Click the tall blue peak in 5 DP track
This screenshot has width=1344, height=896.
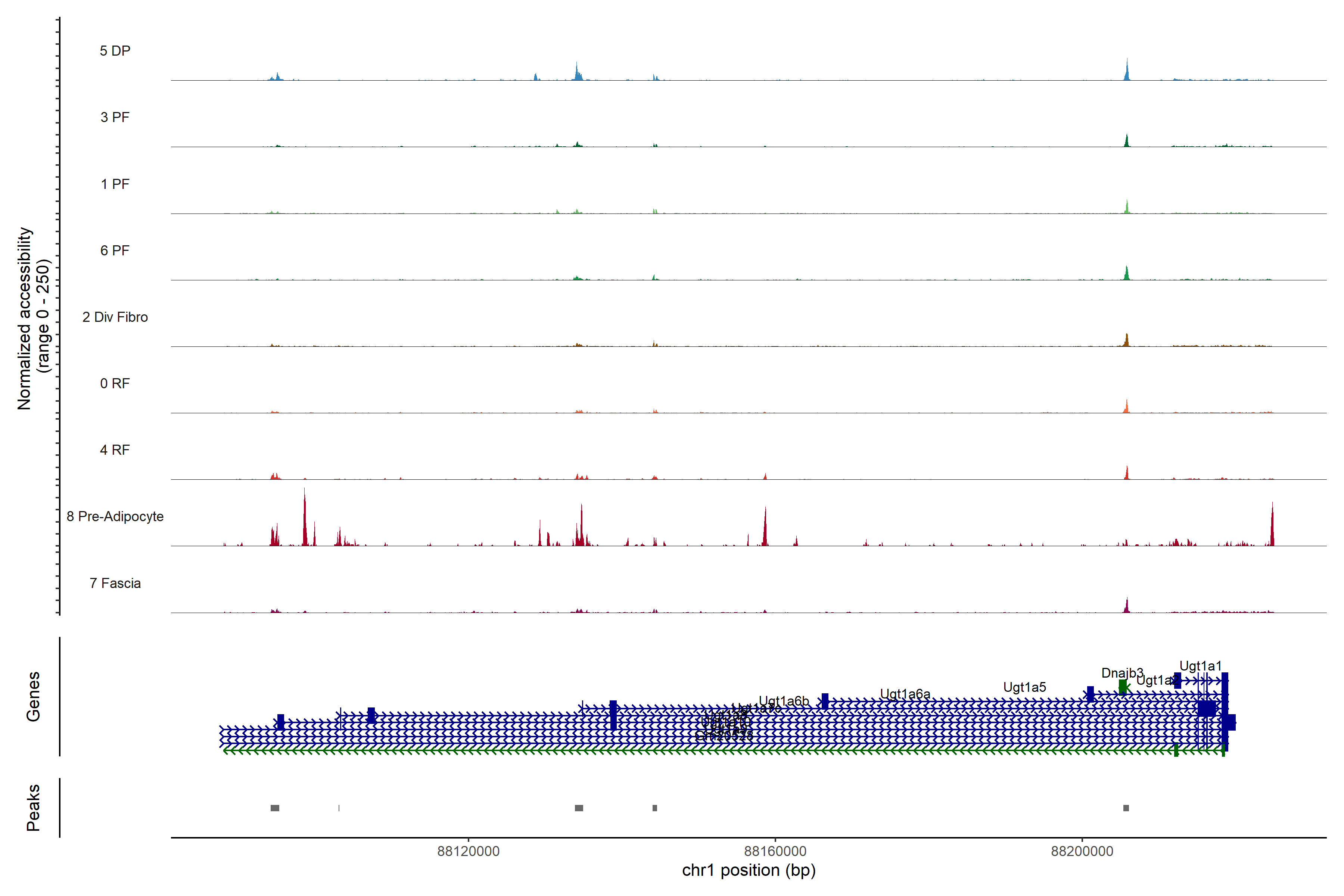tap(1127, 70)
